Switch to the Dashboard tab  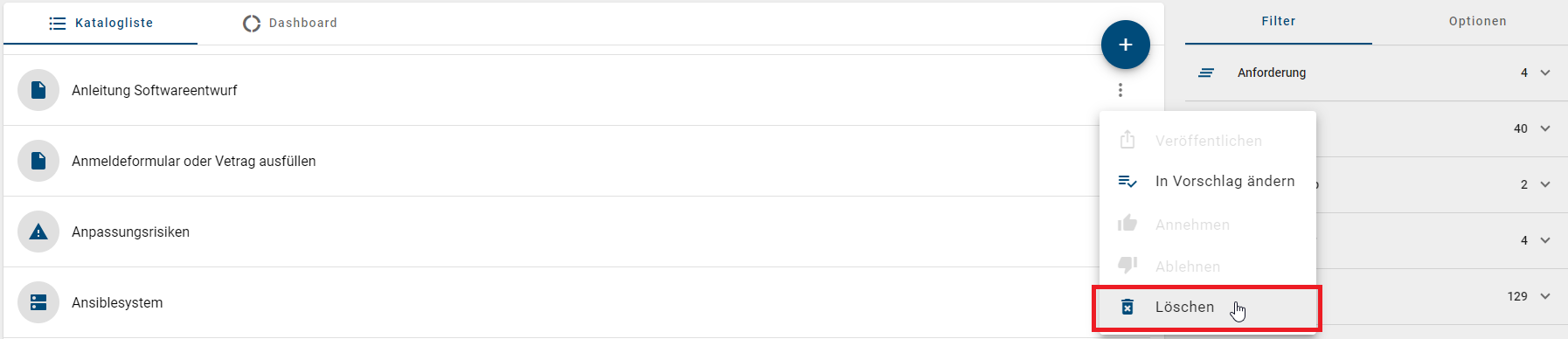point(290,23)
